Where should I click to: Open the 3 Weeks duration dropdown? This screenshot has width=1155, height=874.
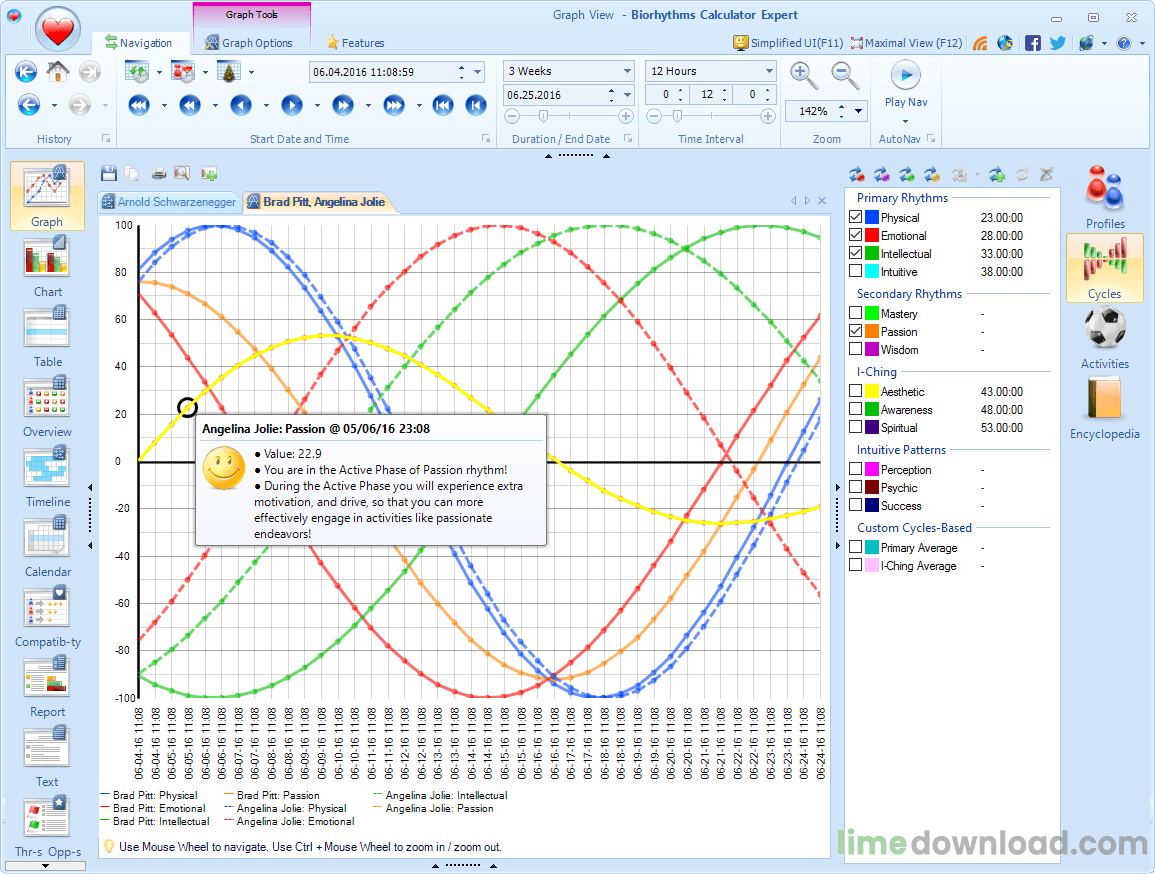point(628,71)
